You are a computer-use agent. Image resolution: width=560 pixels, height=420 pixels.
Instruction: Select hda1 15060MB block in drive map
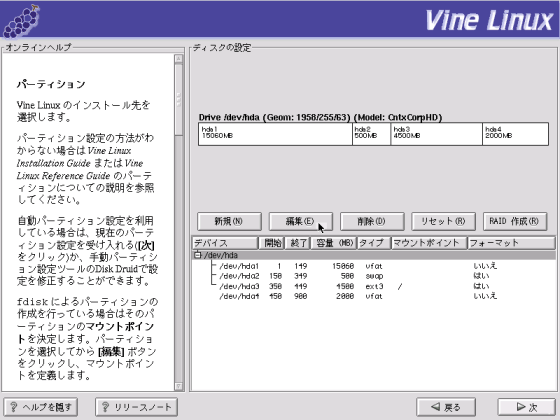(275, 134)
